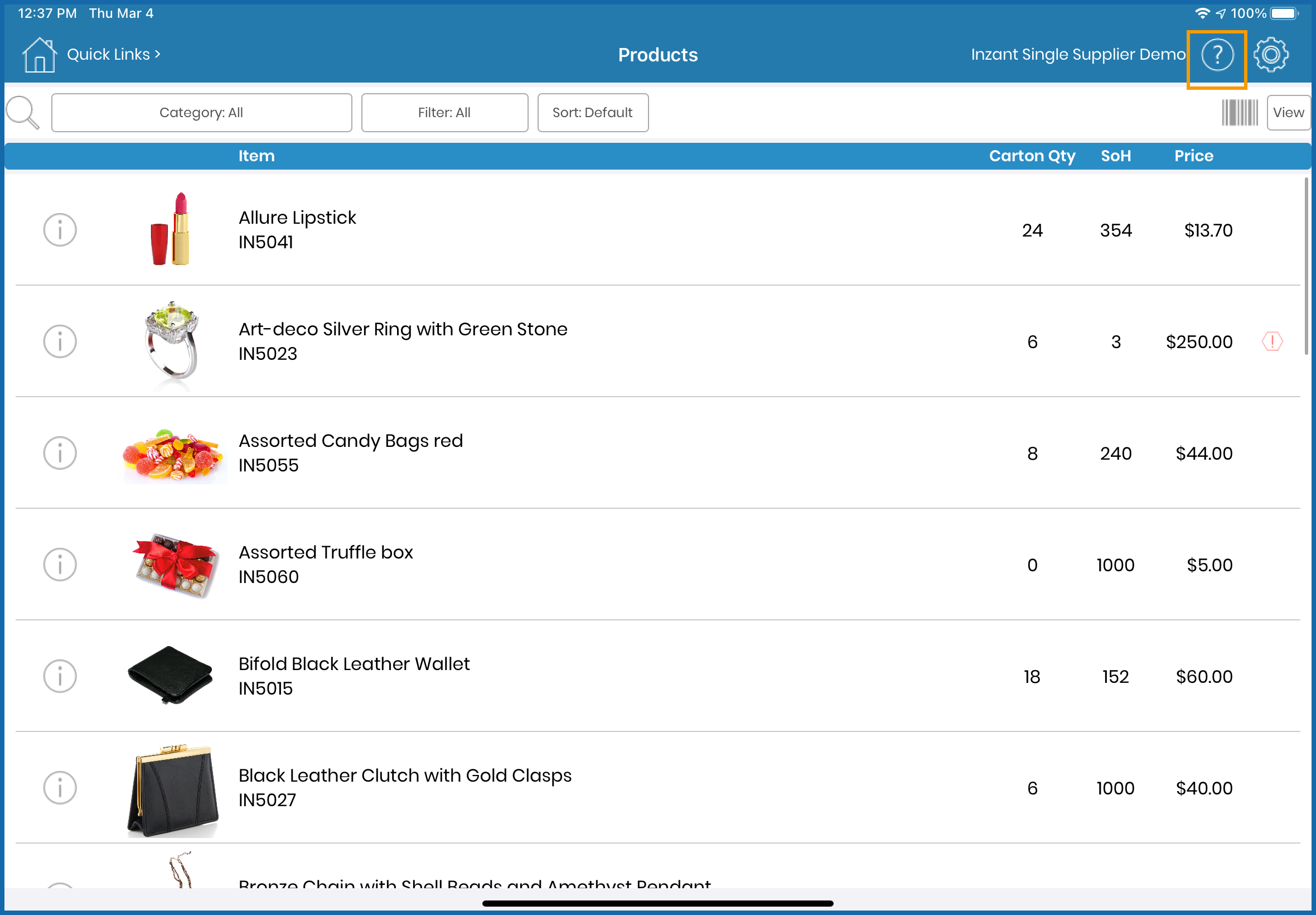Click the Home icon
Image resolution: width=1316 pixels, height=915 pixels.
pos(39,55)
